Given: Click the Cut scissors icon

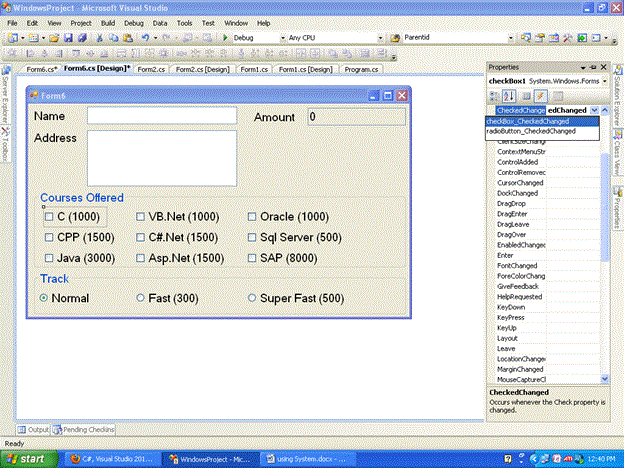Looking at the screenshot, I should click(x=99, y=38).
